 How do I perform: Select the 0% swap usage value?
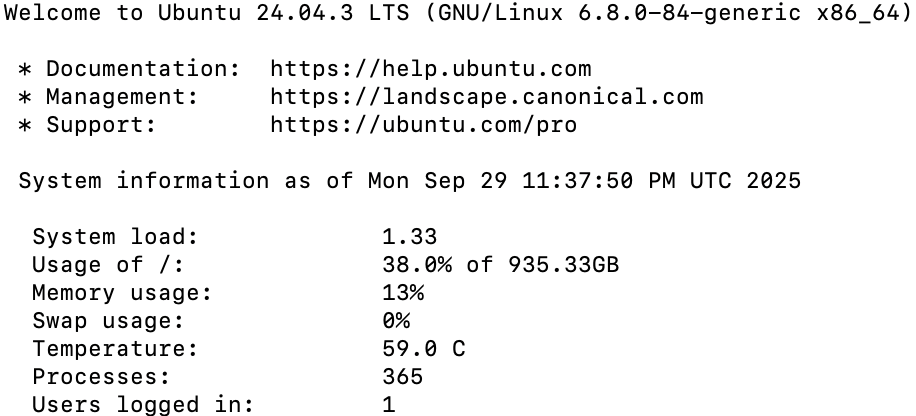(396, 321)
